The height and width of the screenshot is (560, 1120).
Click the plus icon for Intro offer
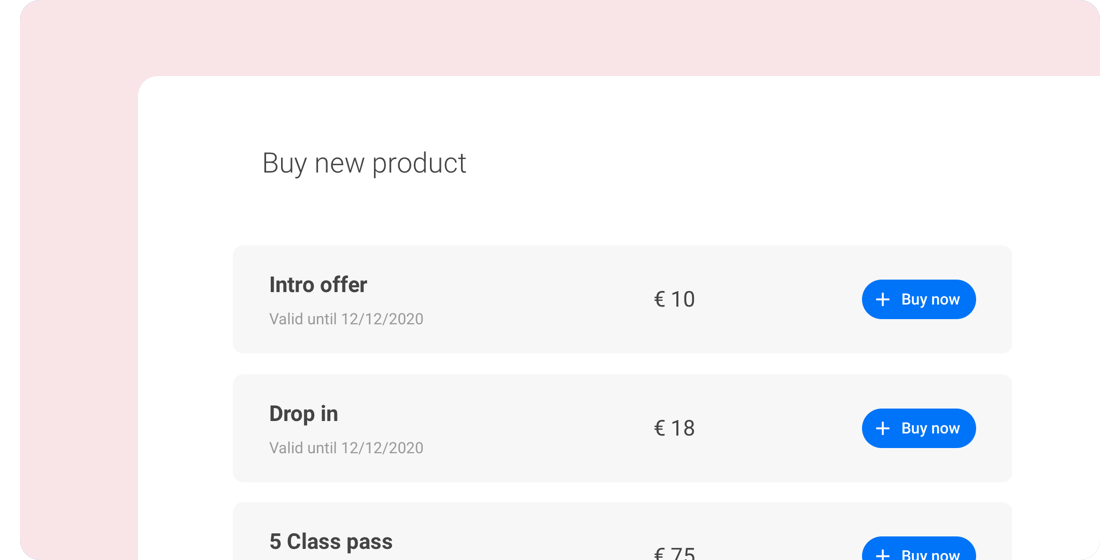click(882, 300)
